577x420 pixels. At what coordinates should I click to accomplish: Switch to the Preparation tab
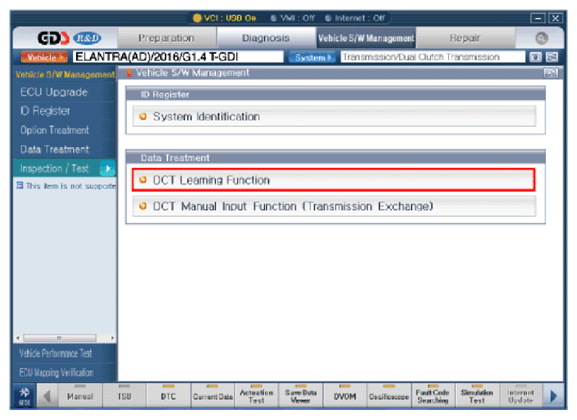[x=166, y=38]
